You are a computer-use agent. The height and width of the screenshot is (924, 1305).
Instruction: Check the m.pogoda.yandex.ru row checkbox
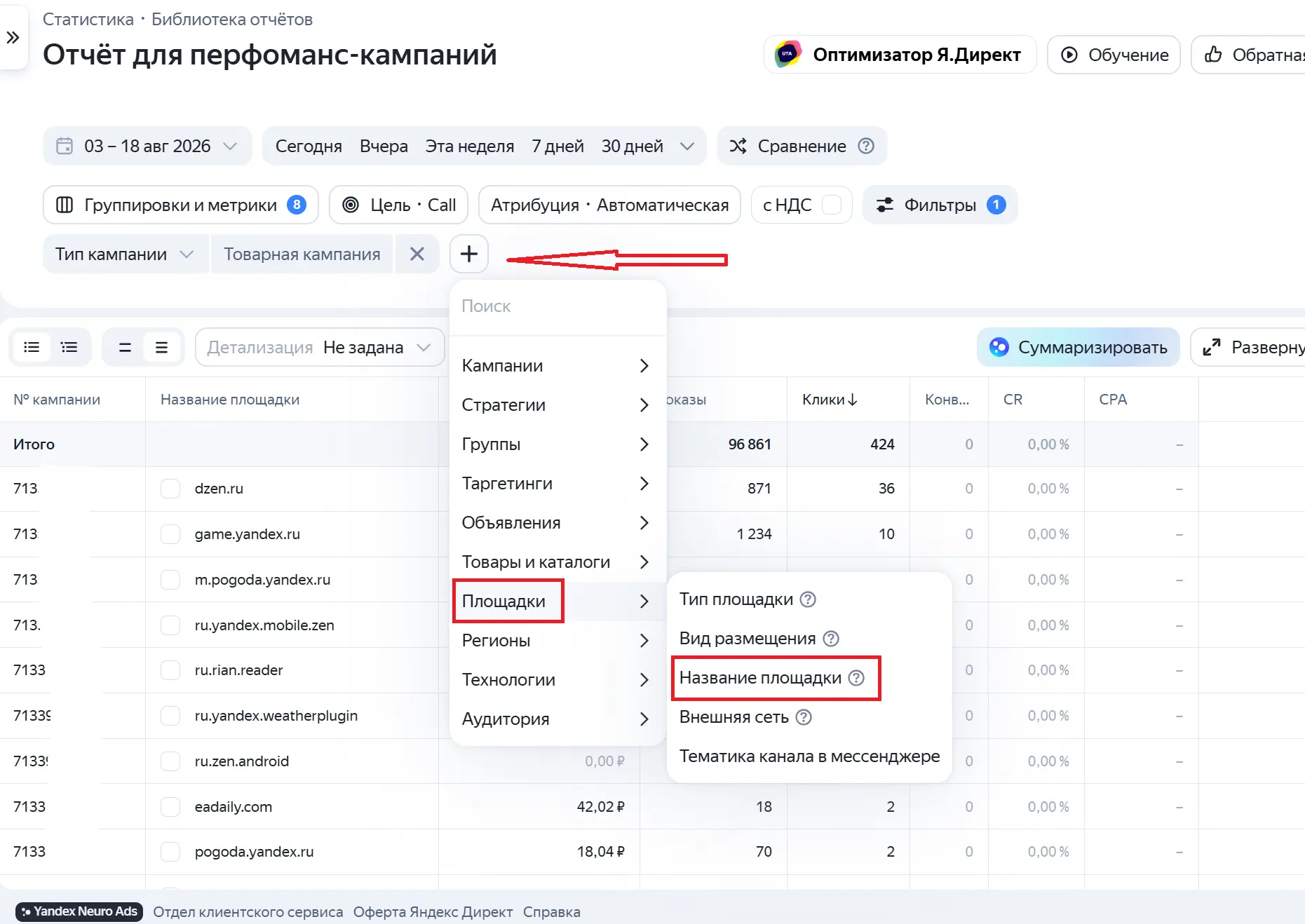(170, 580)
